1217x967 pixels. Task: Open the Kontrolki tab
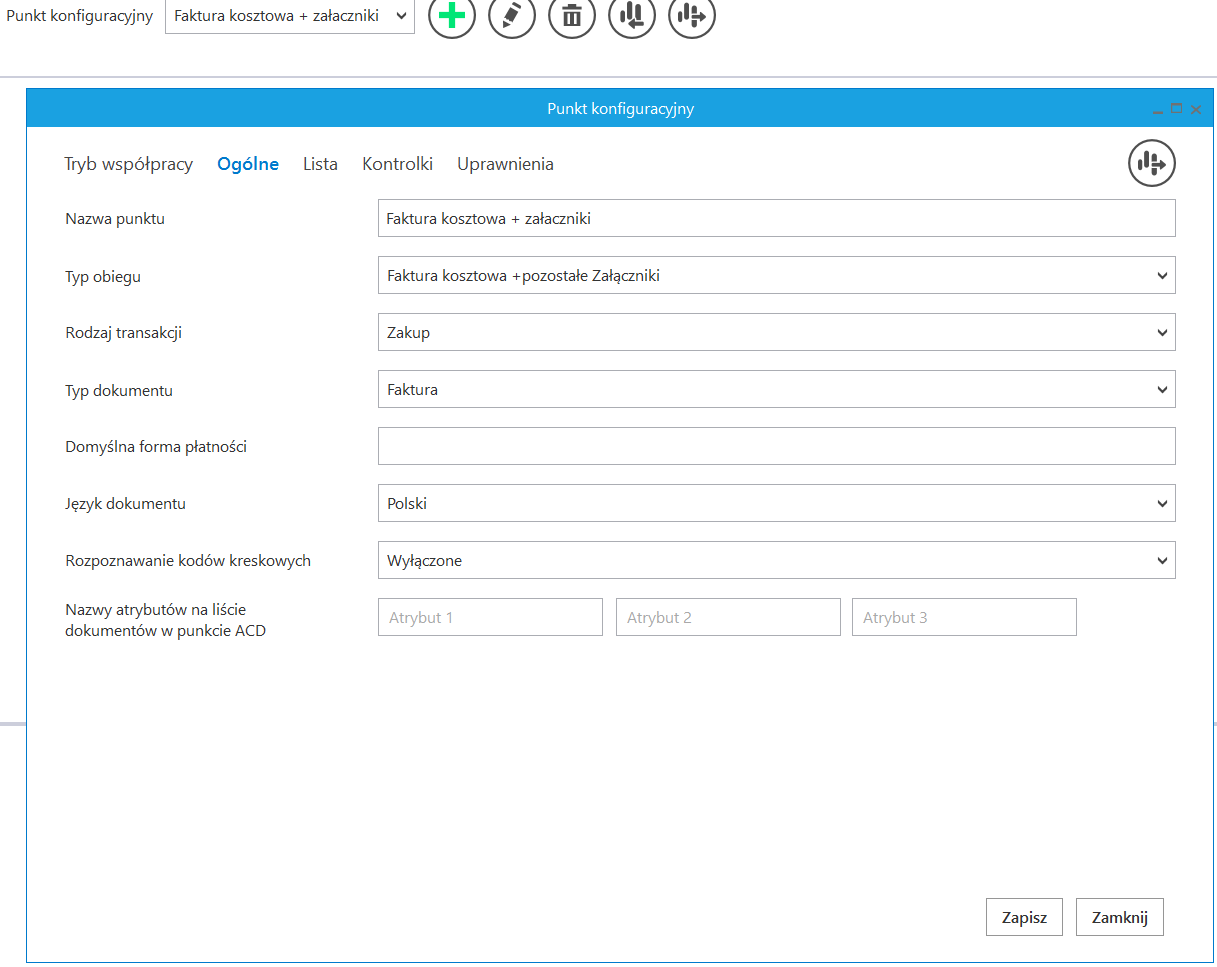tap(397, 164)
